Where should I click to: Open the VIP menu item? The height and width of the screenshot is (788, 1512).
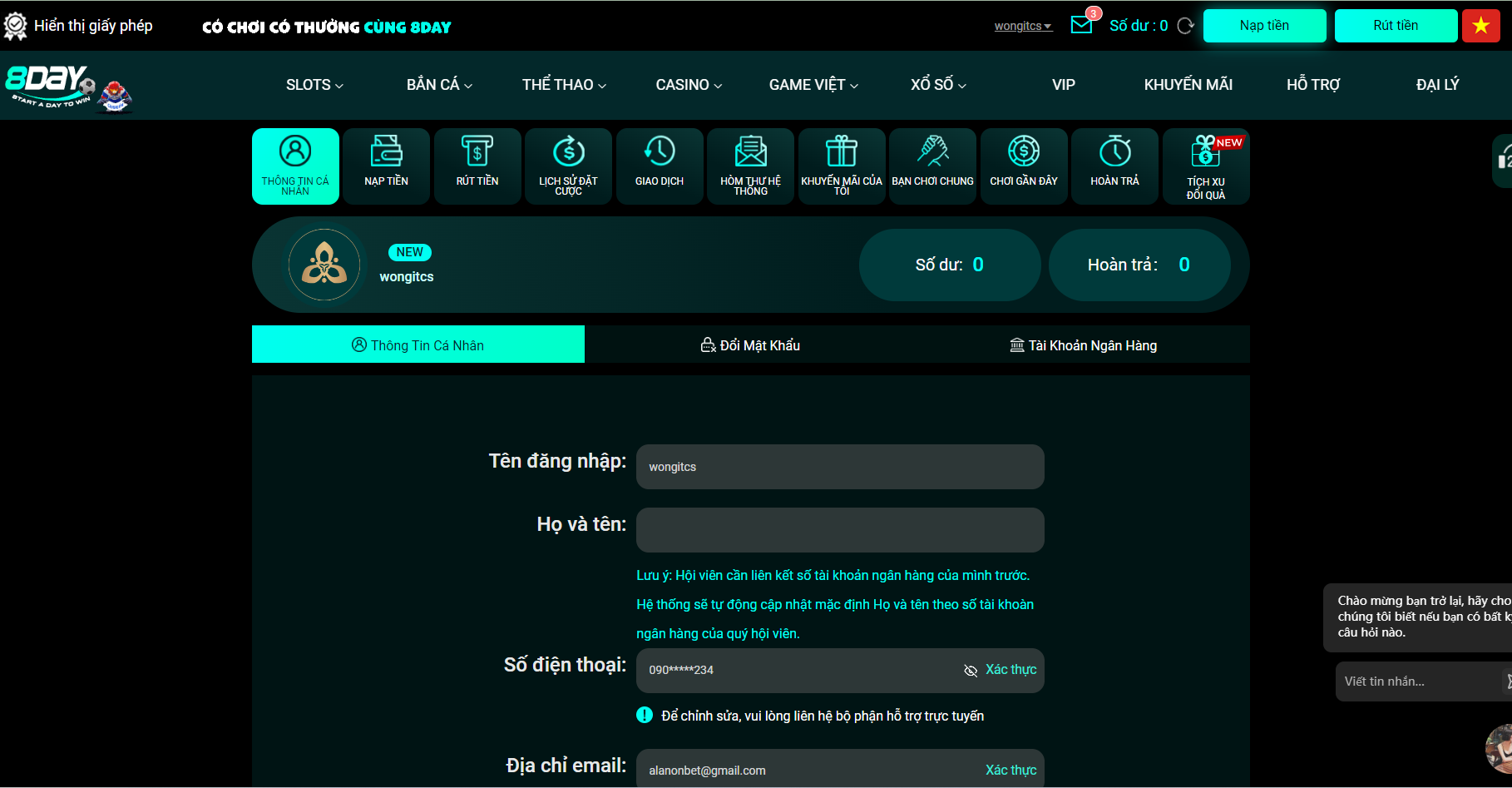[x=1064, y=85]
